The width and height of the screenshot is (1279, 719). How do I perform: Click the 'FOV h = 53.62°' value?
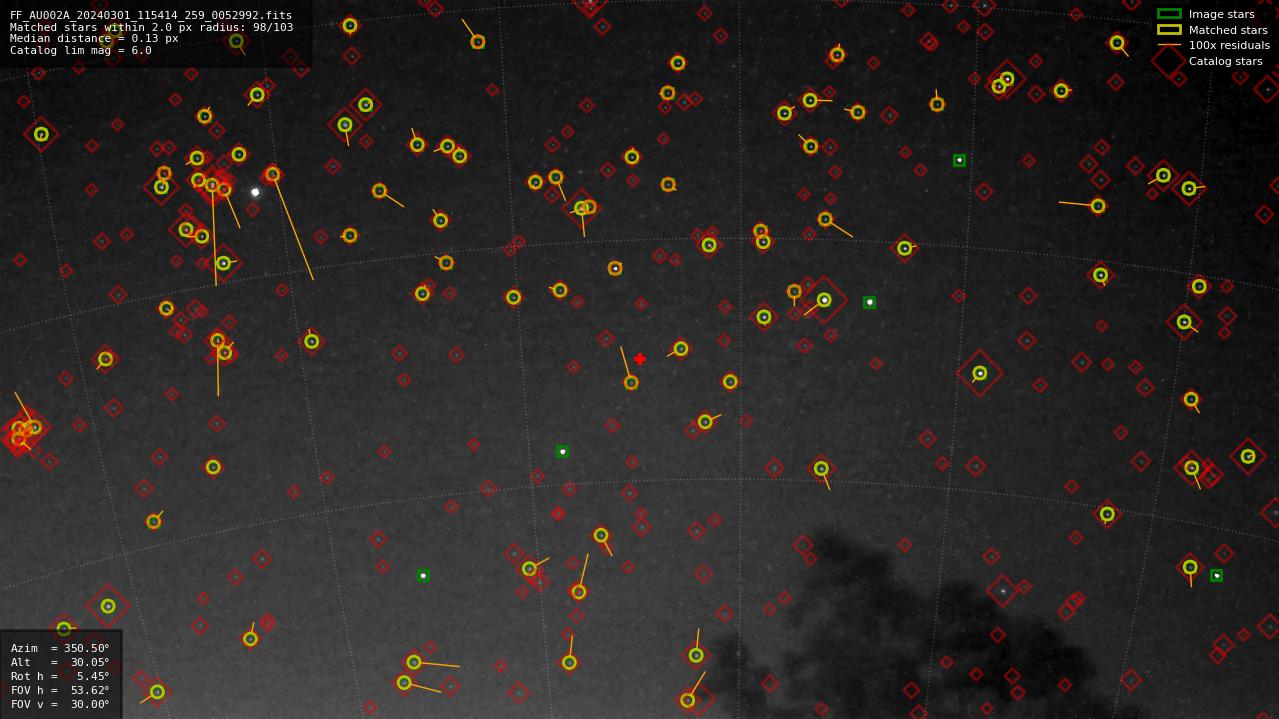pyautogui.click(x=60, y=690)
